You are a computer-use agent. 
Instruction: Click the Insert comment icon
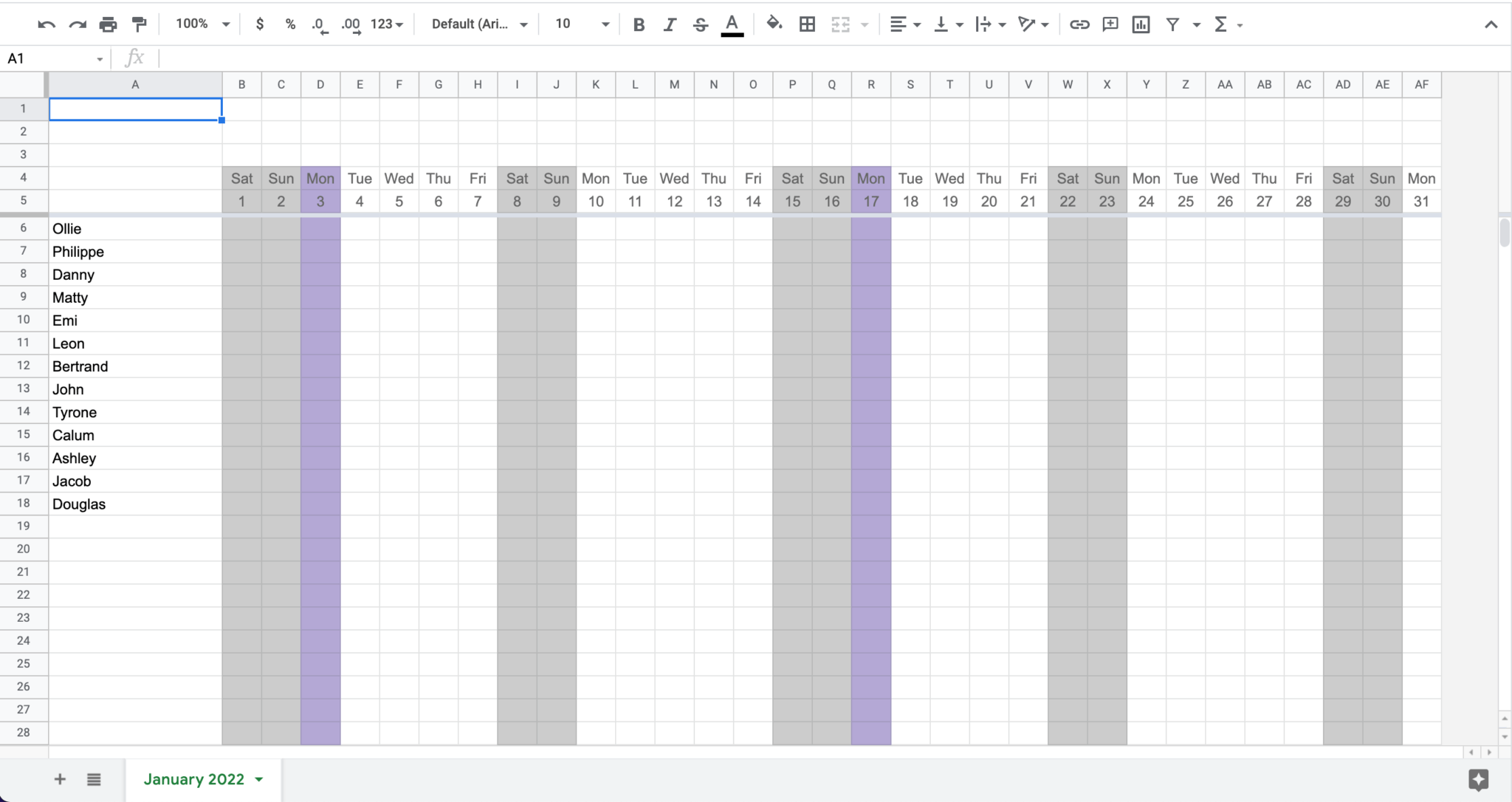pyautogui.click(x=1110, y=24)
